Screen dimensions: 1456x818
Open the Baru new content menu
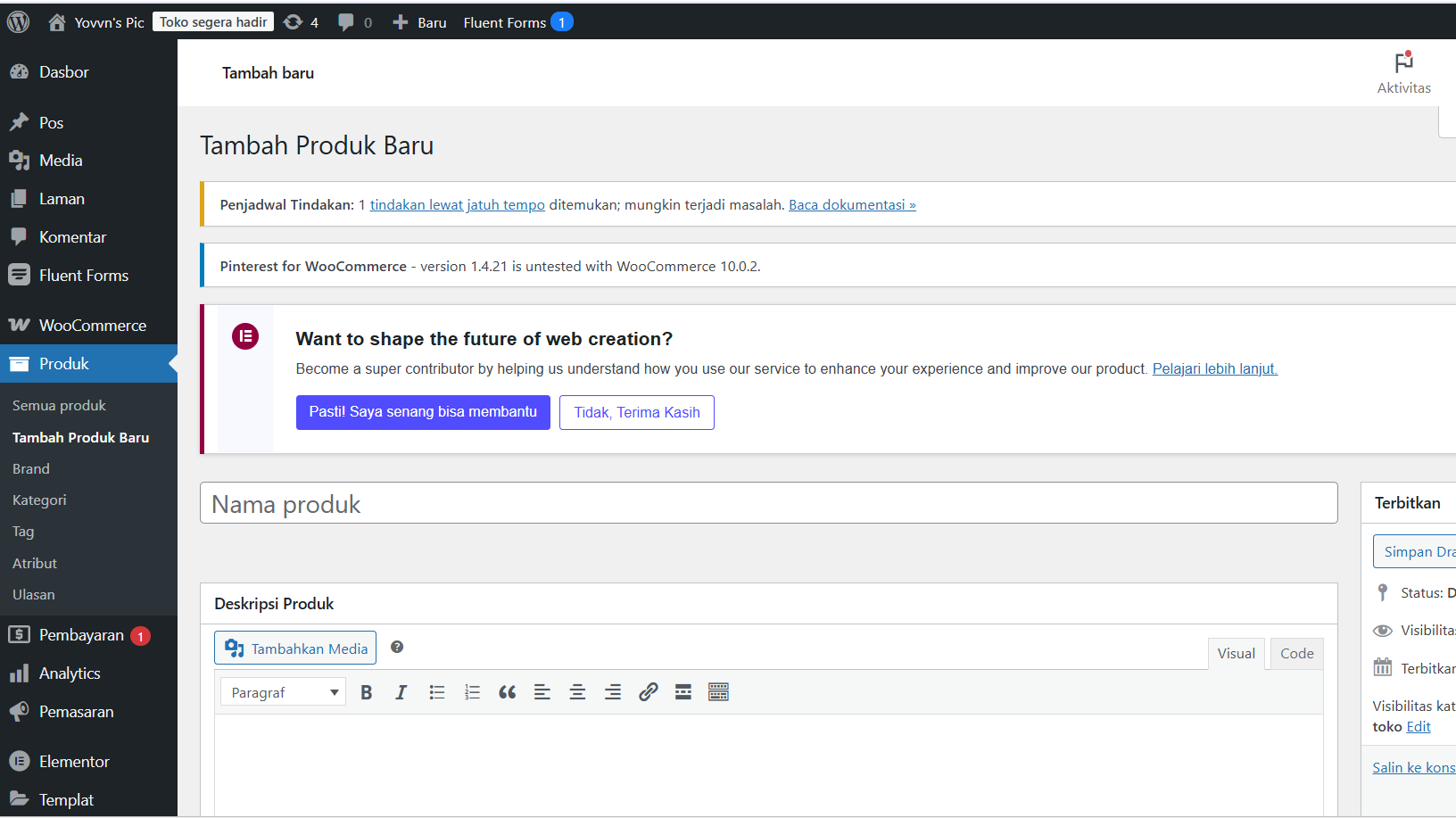[420, 22]
